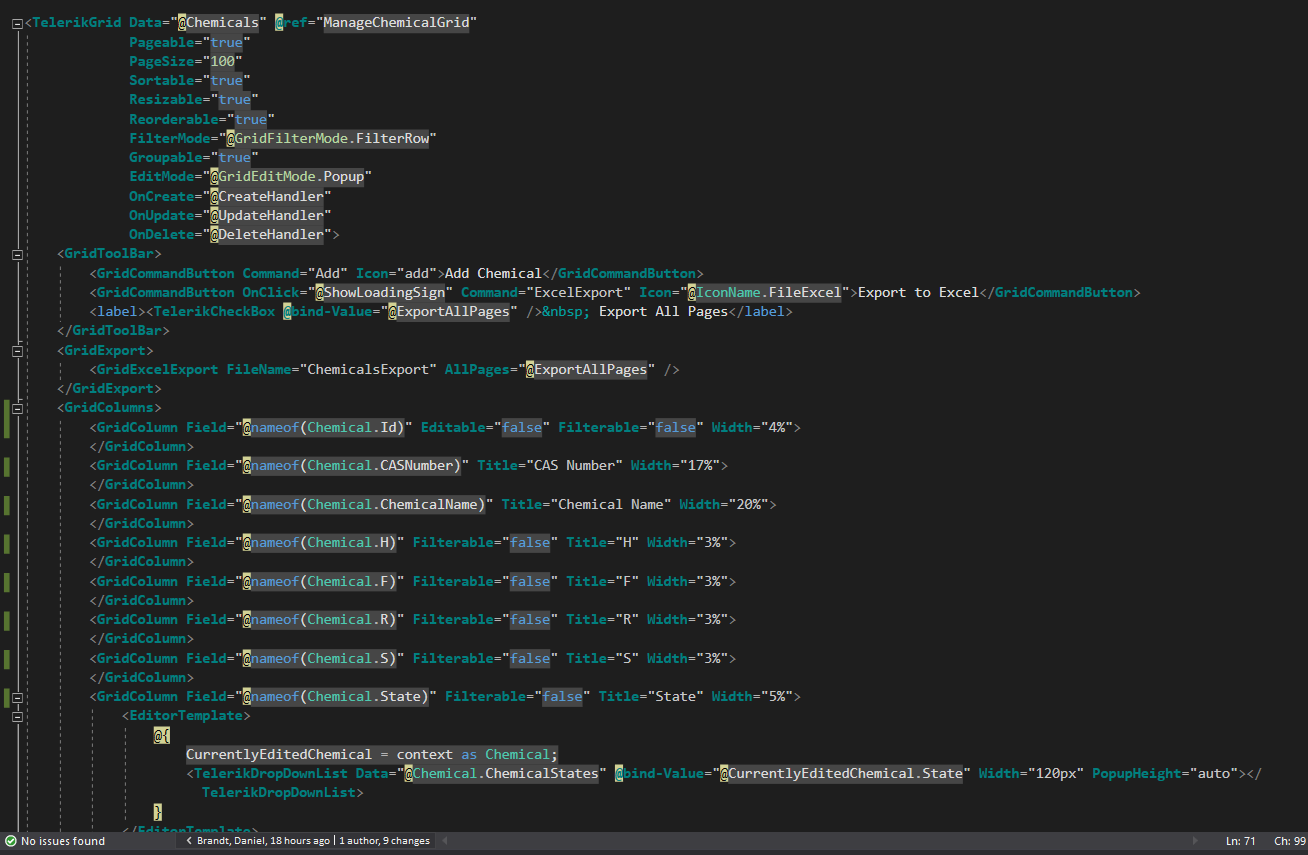This screenshot has height=855, width=1308.
Task: Click the DeleteHandler reference
Action: (x=266, y=235)
